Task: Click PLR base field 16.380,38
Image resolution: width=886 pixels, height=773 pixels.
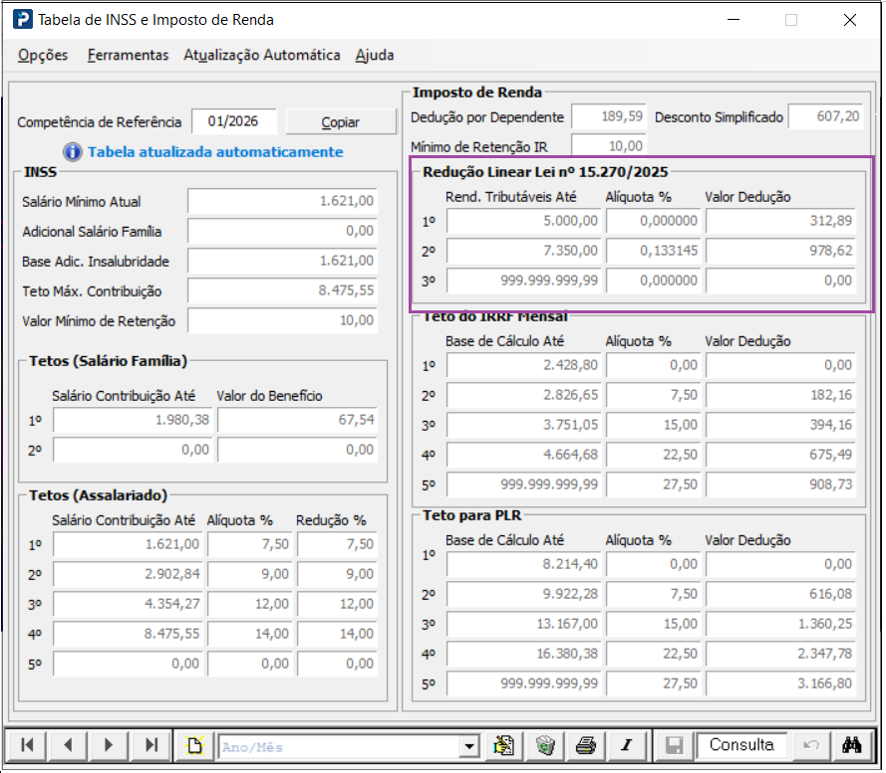Action: [x=524, y=654]
